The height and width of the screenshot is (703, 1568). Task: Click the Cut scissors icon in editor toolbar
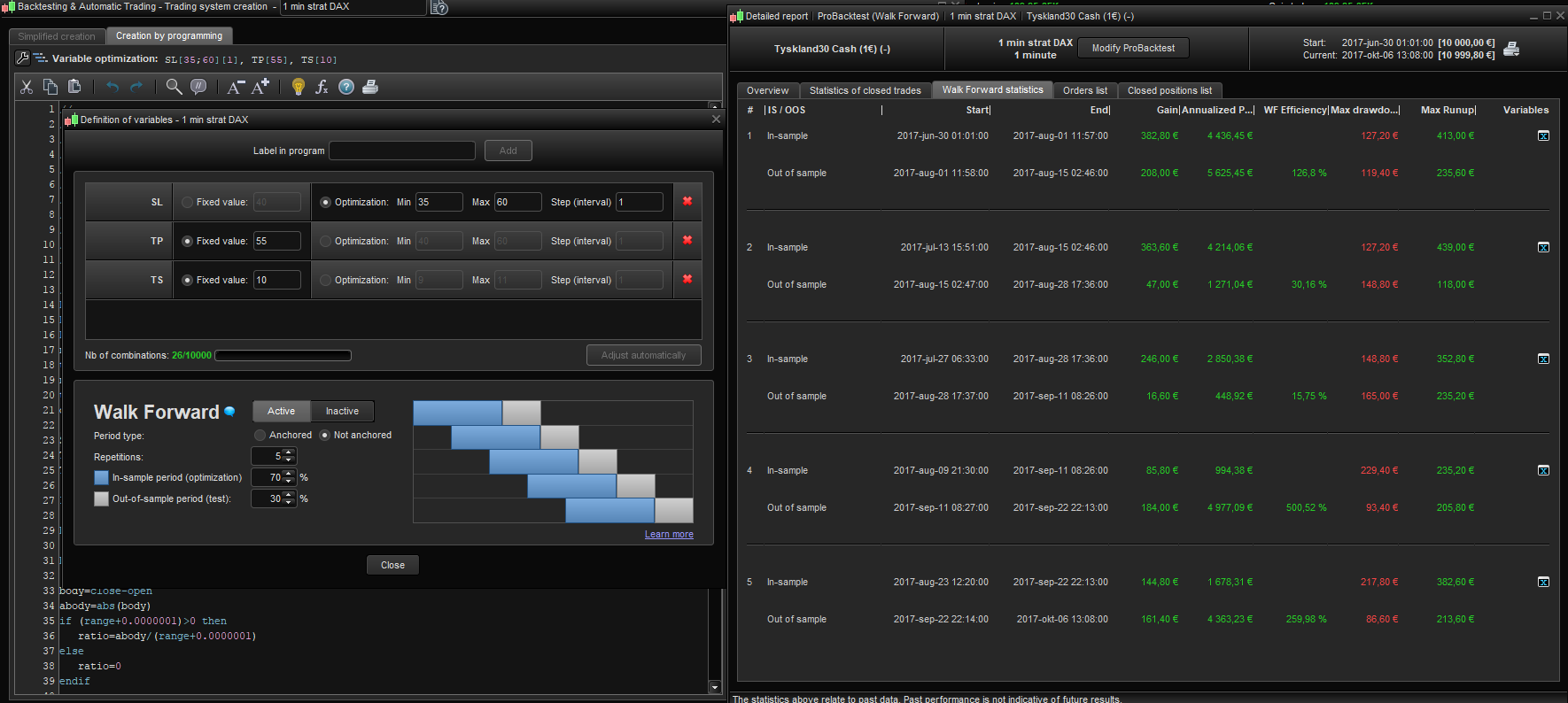[x=27, y=87]
